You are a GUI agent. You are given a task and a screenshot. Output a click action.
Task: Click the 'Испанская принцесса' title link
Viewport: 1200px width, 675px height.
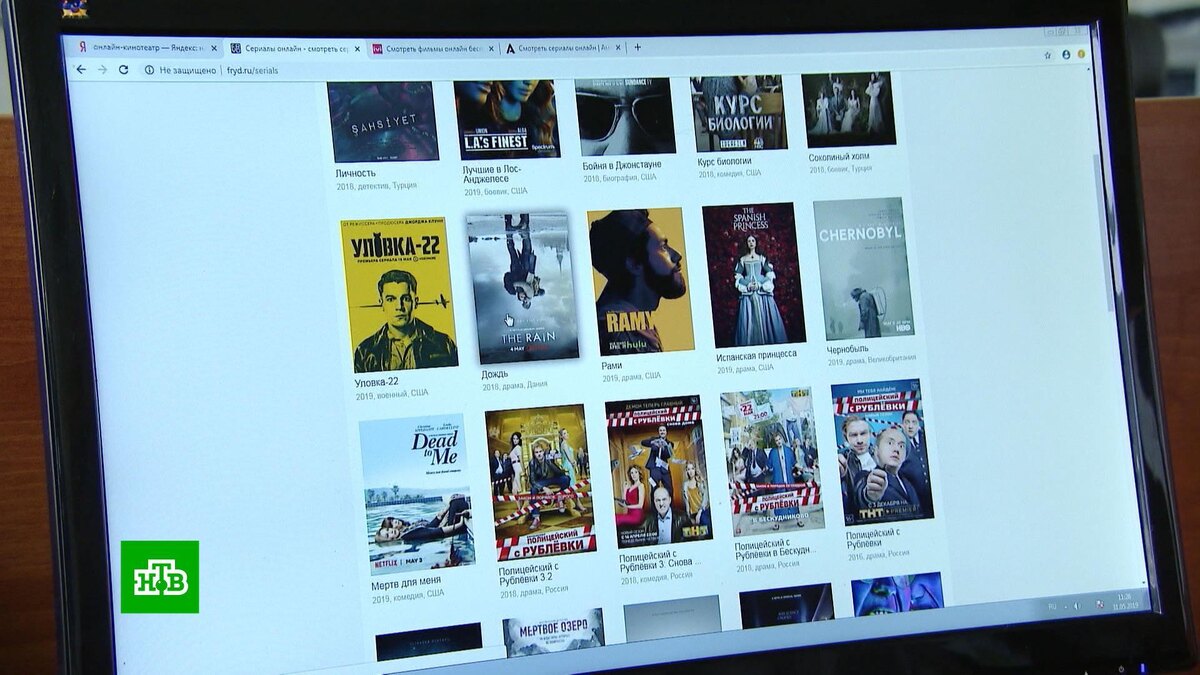[x=757, y=355]
